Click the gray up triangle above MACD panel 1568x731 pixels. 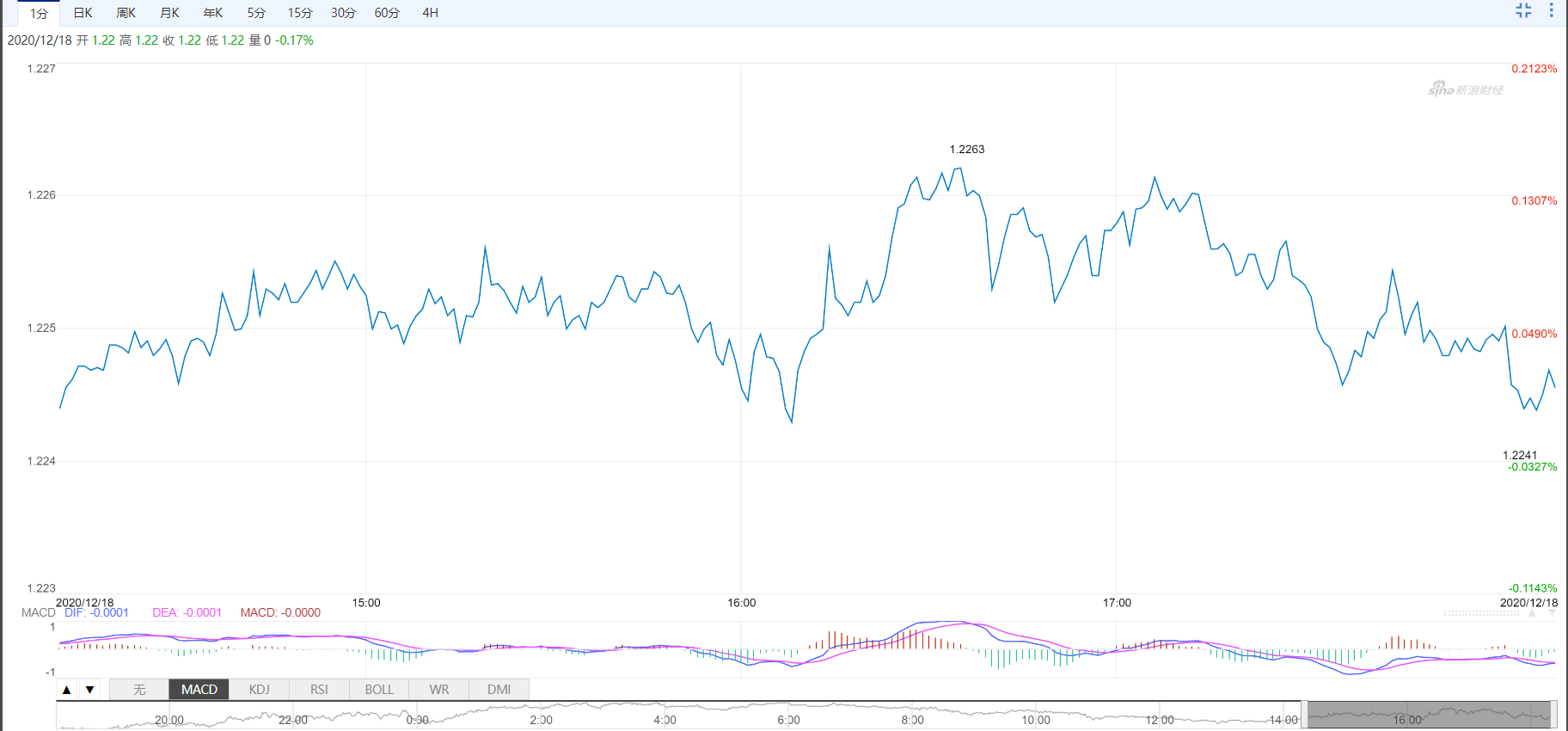tap(1532, 613)
